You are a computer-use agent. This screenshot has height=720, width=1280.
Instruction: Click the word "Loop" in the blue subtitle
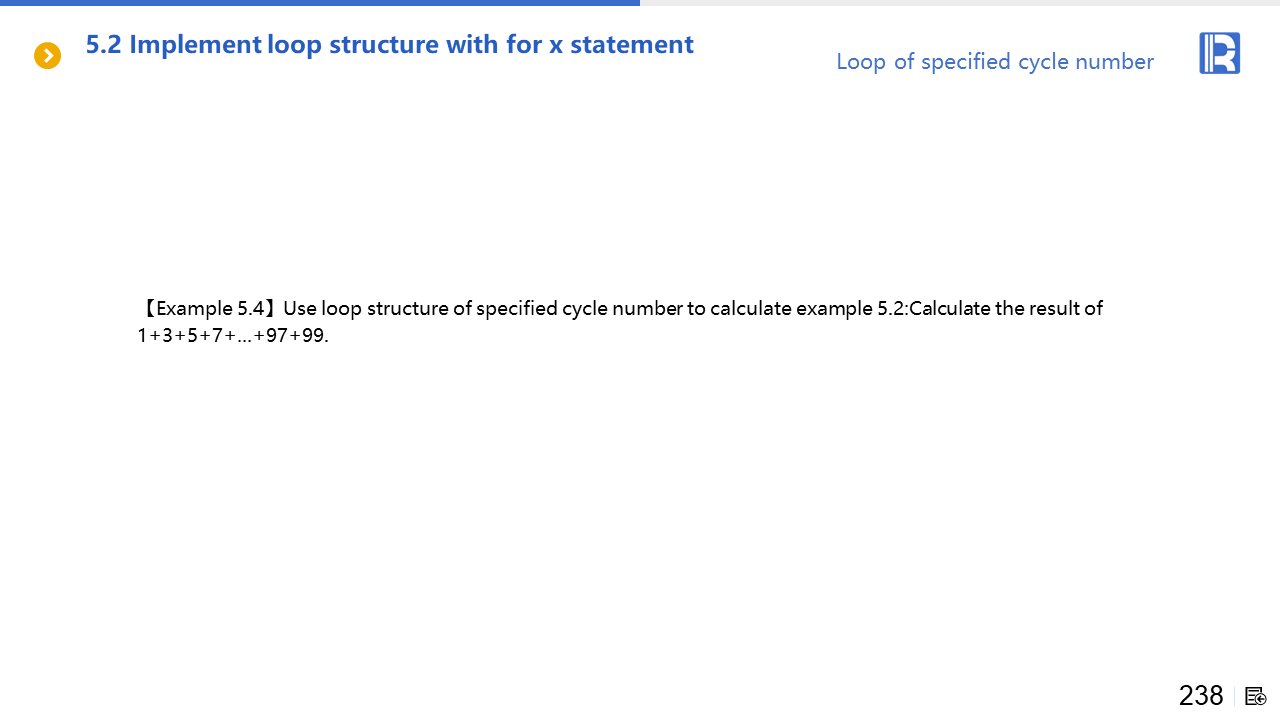861,62
